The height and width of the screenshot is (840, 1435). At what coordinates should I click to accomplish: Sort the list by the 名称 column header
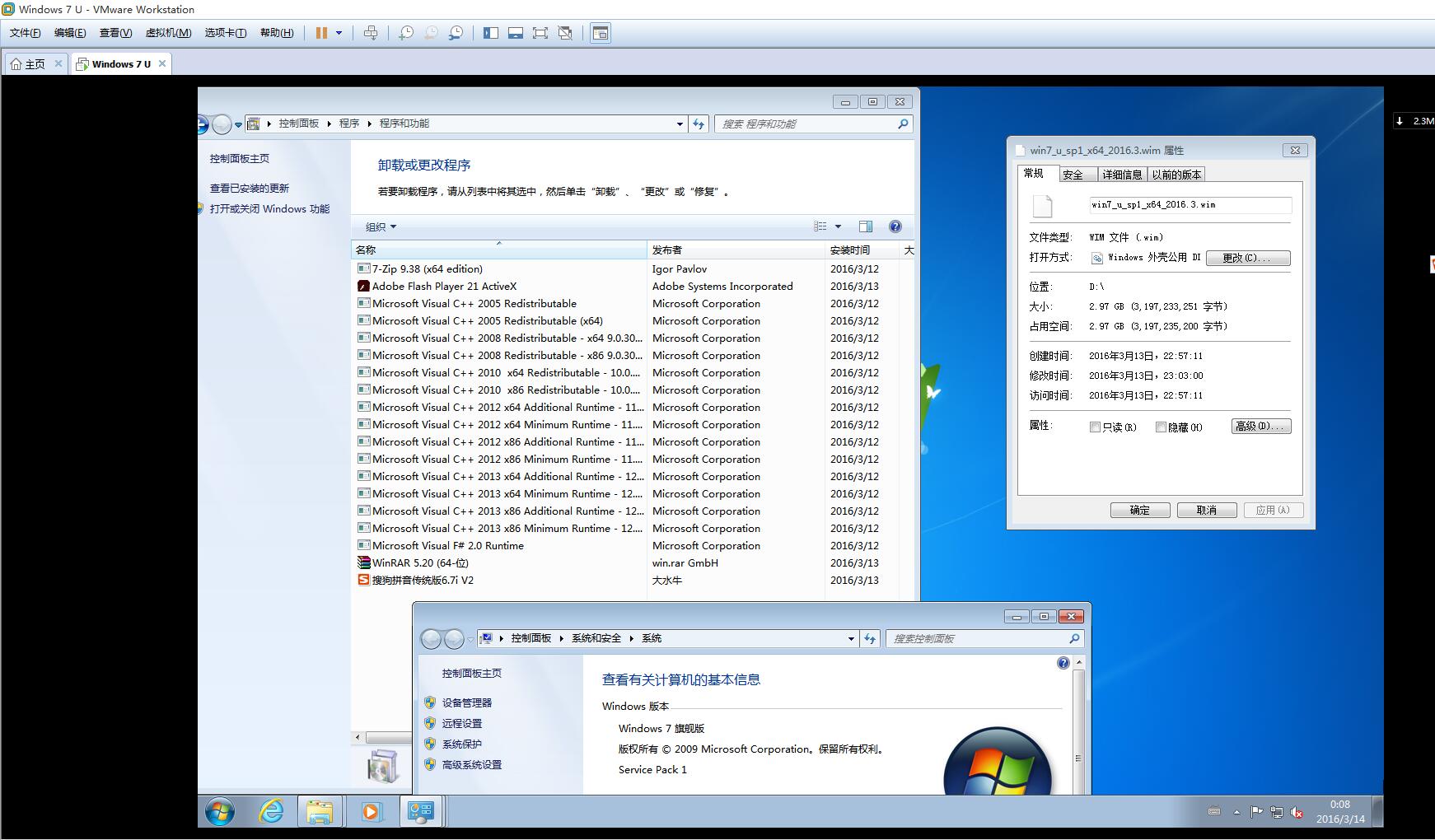tap(499, 250)
